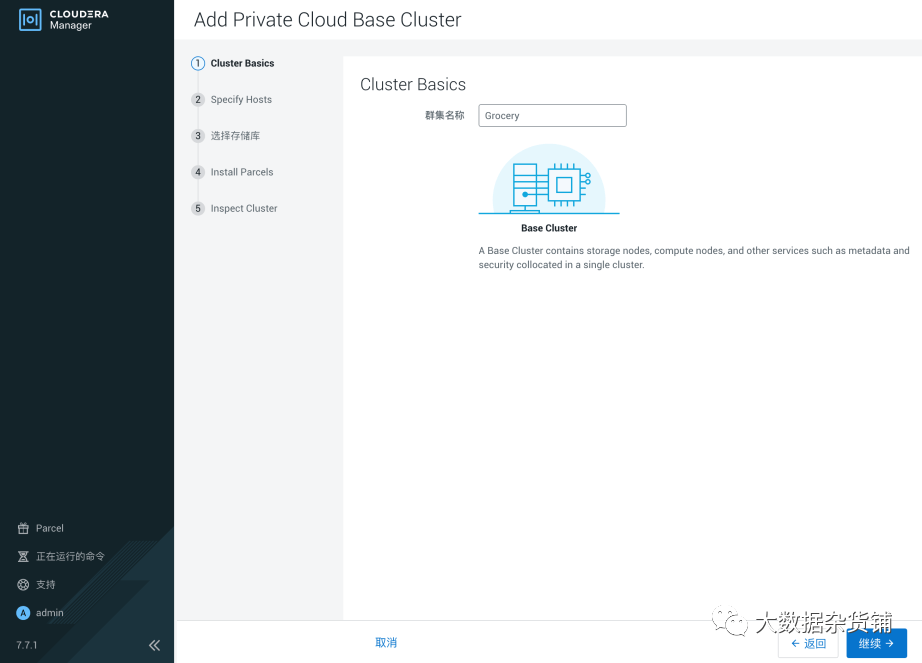Click the Add Private Cloud Base Cluster title
Viewport: 922px width, 663px height.
pos(328,19)
